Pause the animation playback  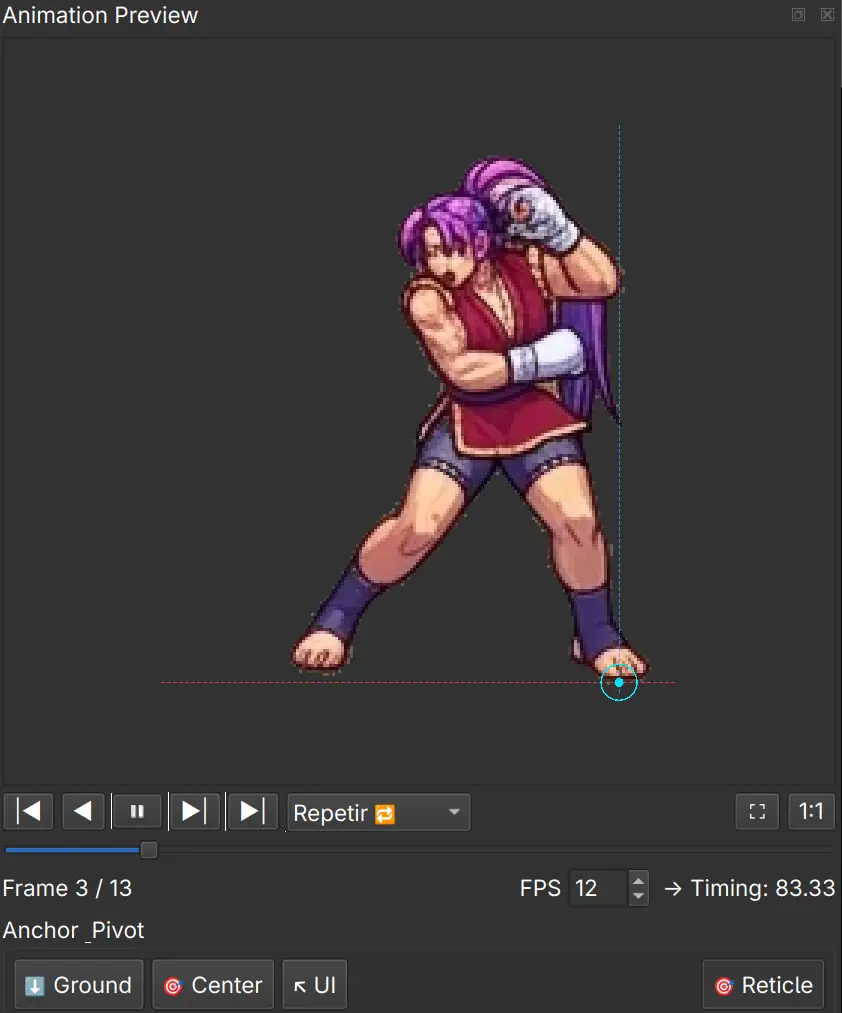pos(137,811)
